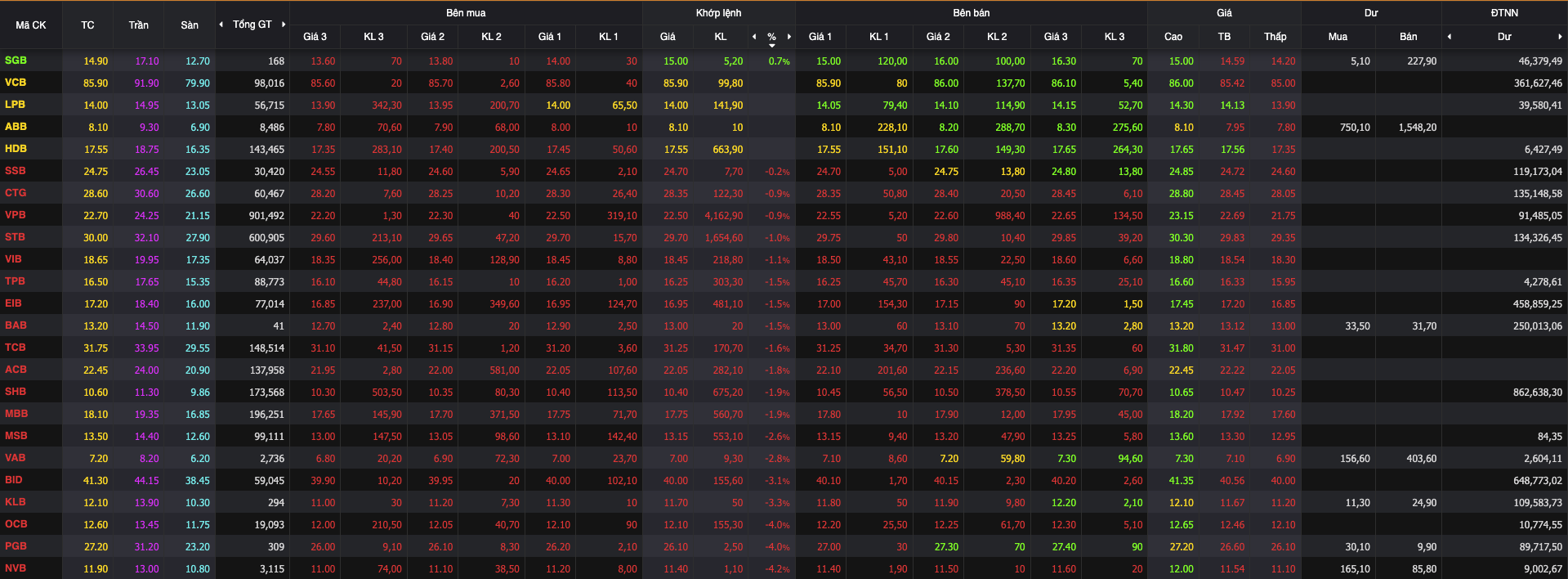Click the right arrow beside ĐTNN Dư
1568x579 pixels.
click(1560, 37)
